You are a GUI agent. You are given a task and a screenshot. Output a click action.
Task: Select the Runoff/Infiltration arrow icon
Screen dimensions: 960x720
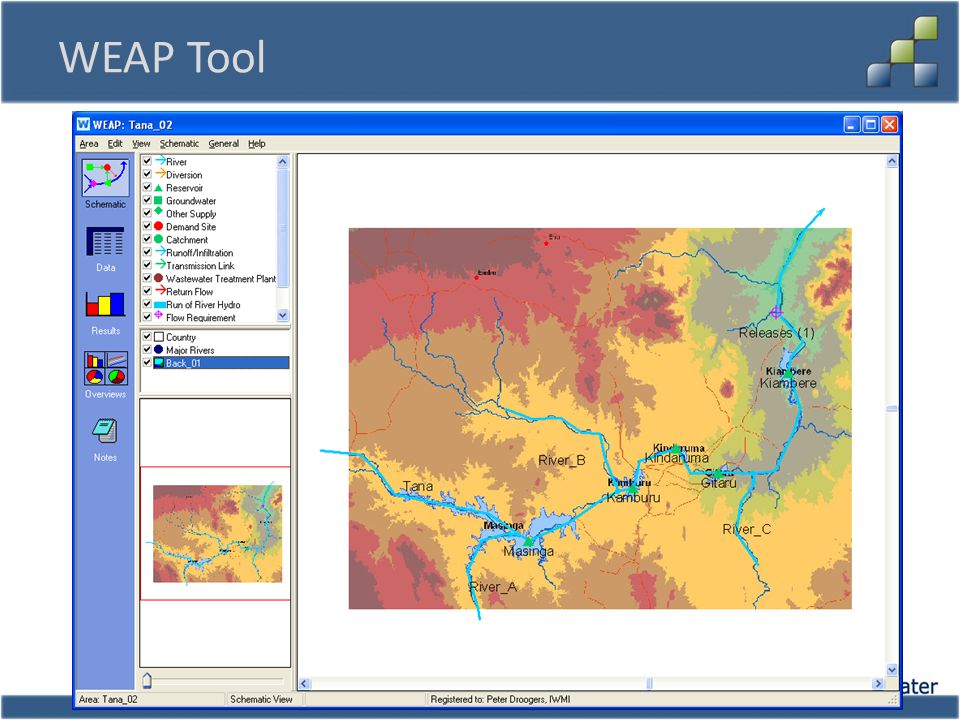point(160,252)
